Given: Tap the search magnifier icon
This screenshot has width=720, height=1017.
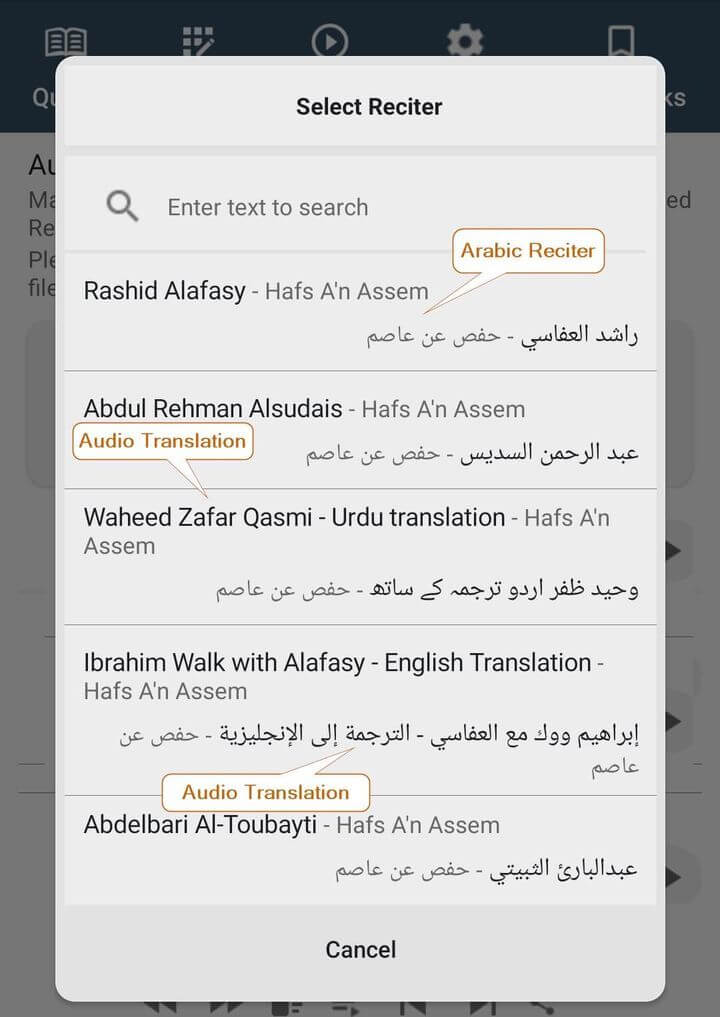Looking at the screenshot, I should click(123, 206).
